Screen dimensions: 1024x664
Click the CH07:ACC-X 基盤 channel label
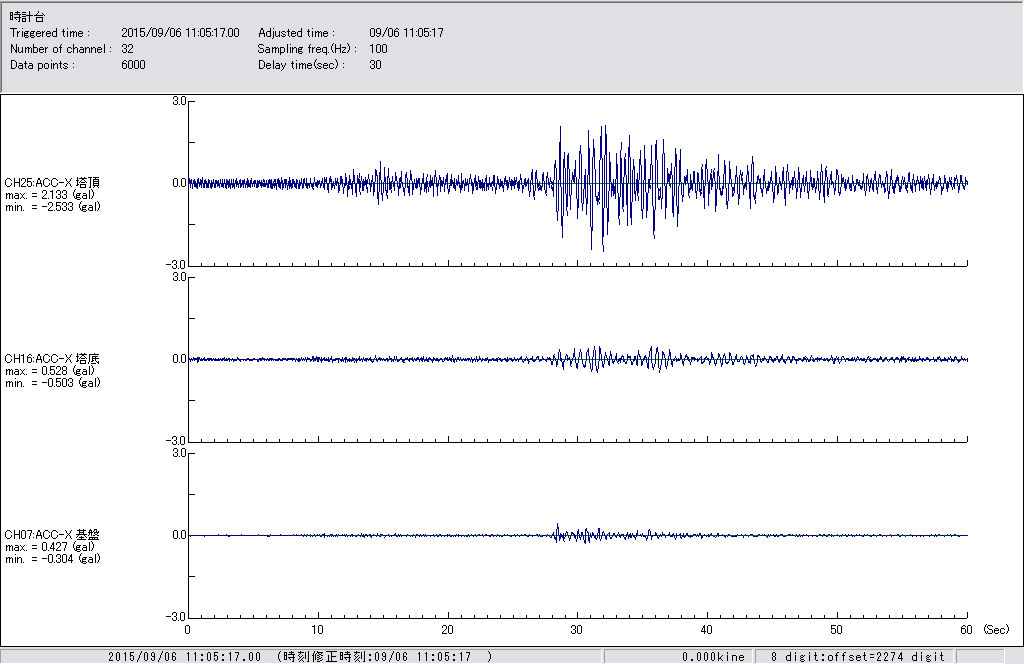(x=52, y=535)
